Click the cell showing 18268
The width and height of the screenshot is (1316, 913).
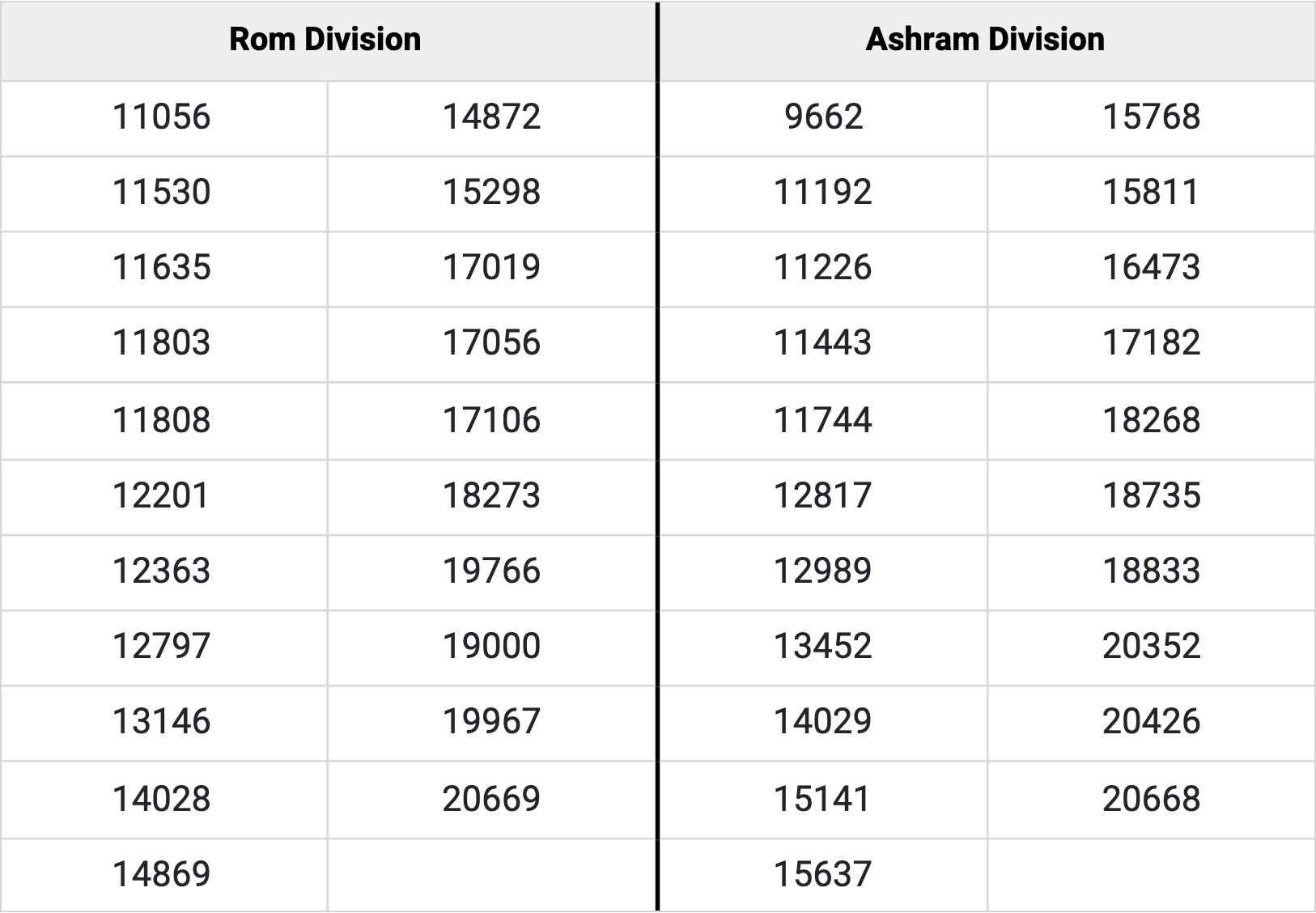click(1152, 422)
